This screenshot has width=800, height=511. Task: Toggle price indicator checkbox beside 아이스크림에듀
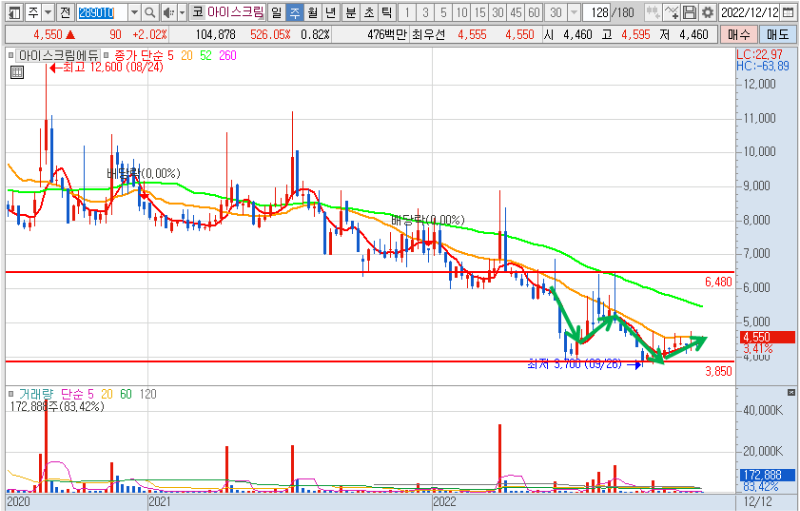click(11, 55)
